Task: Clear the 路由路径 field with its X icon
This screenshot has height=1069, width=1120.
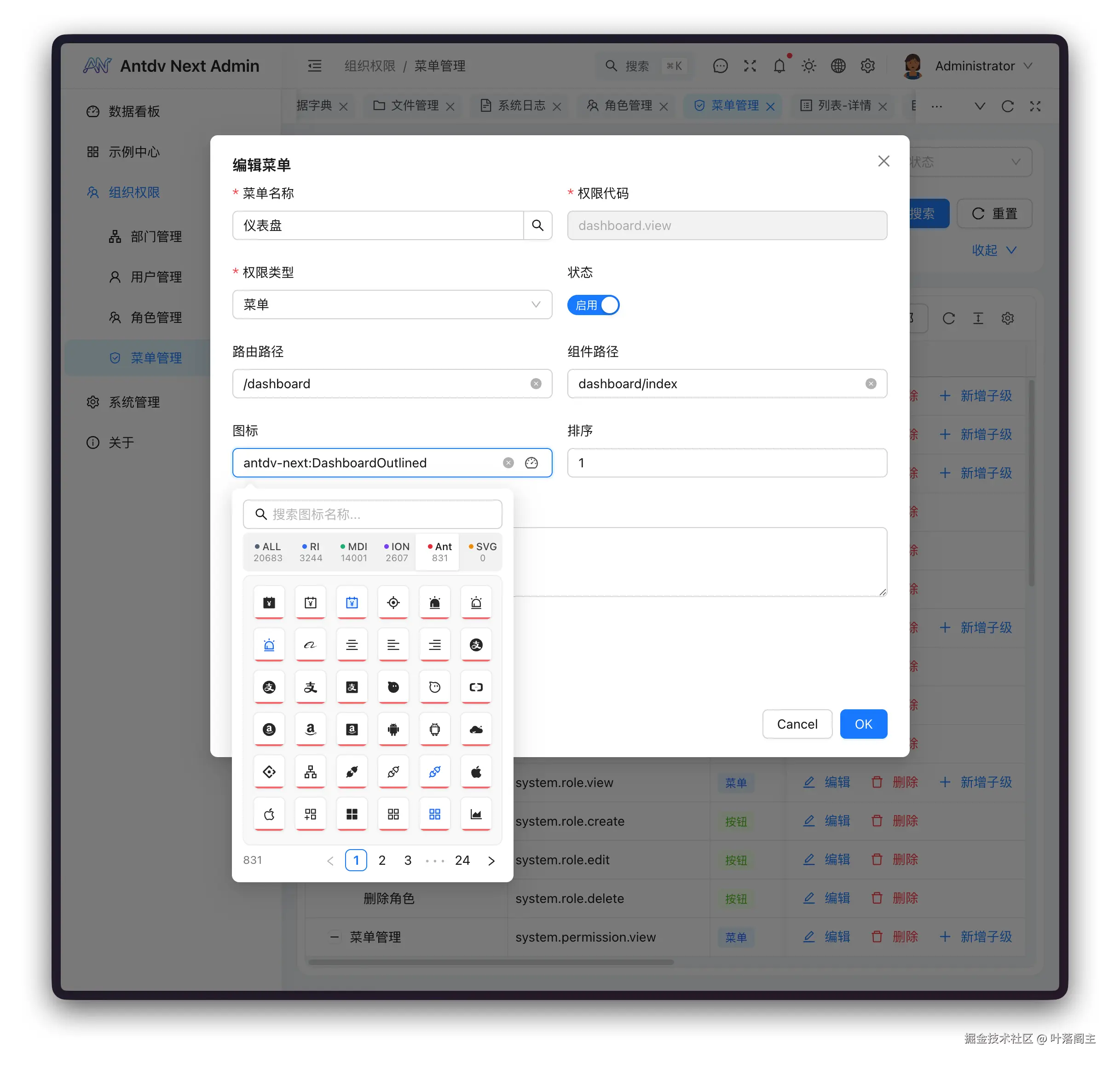Action: [536, 384]
